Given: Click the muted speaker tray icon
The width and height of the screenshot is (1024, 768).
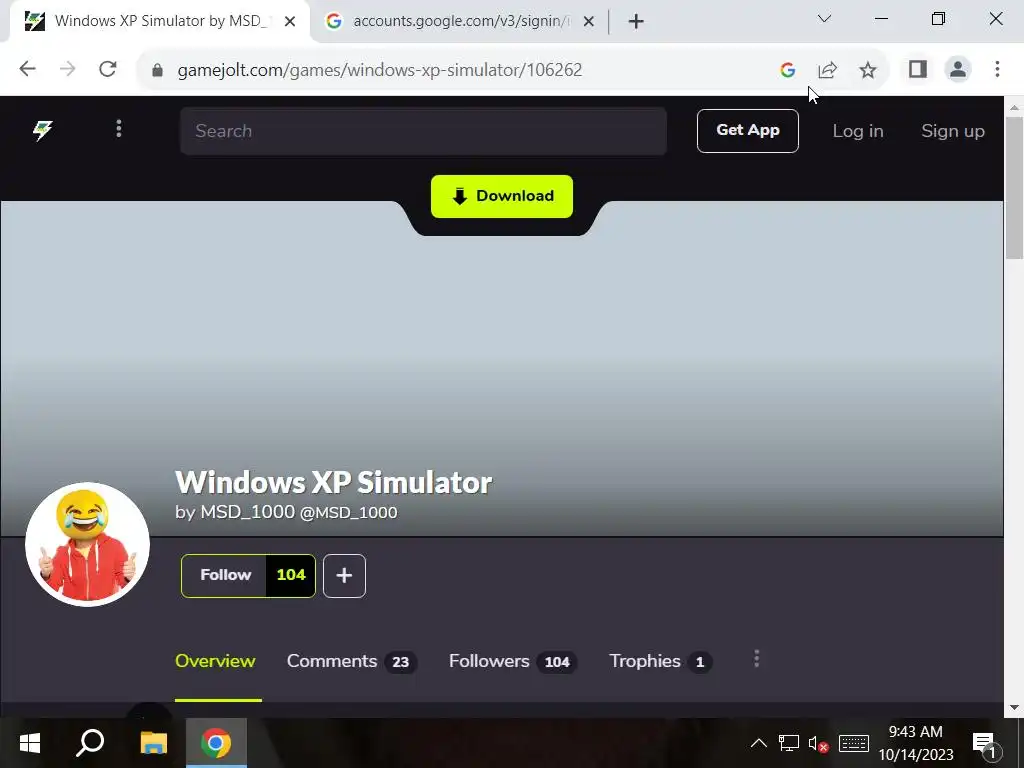Looking at the screenshot, I should click(x=818, y=744).
